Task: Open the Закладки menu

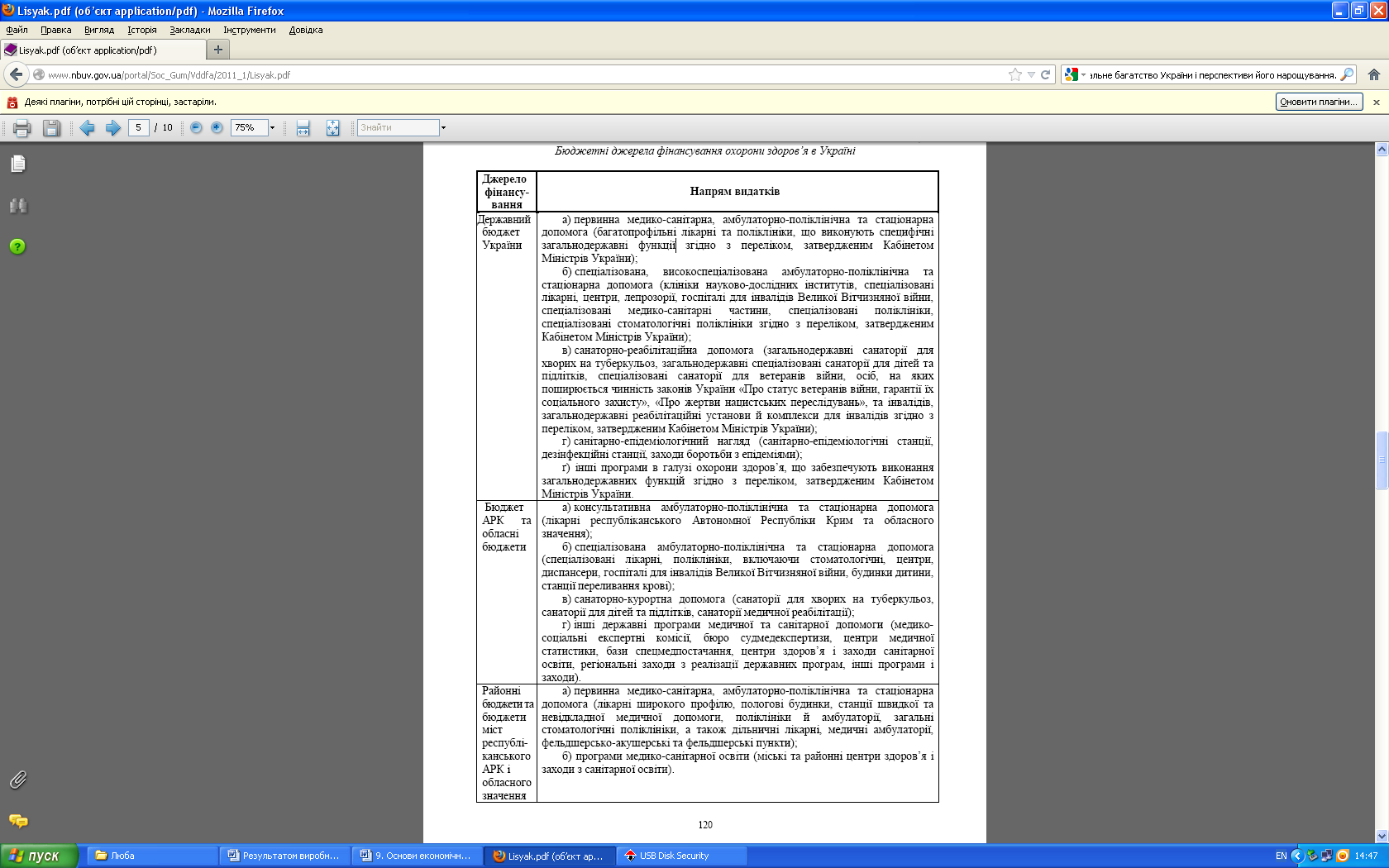Action: point(190,30)
